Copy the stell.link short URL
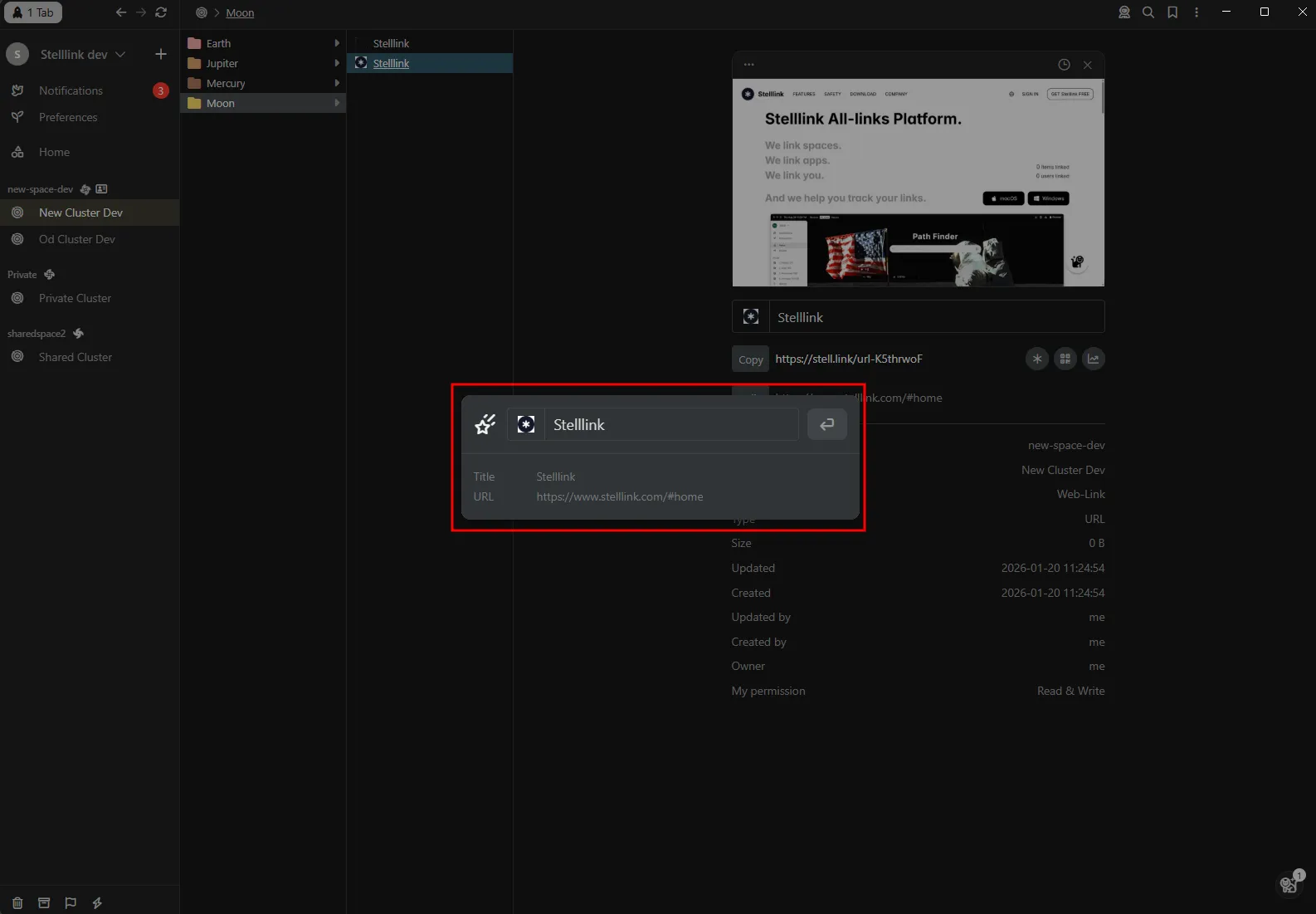This screenshot has height=914, width=1316. click(750, 359)
